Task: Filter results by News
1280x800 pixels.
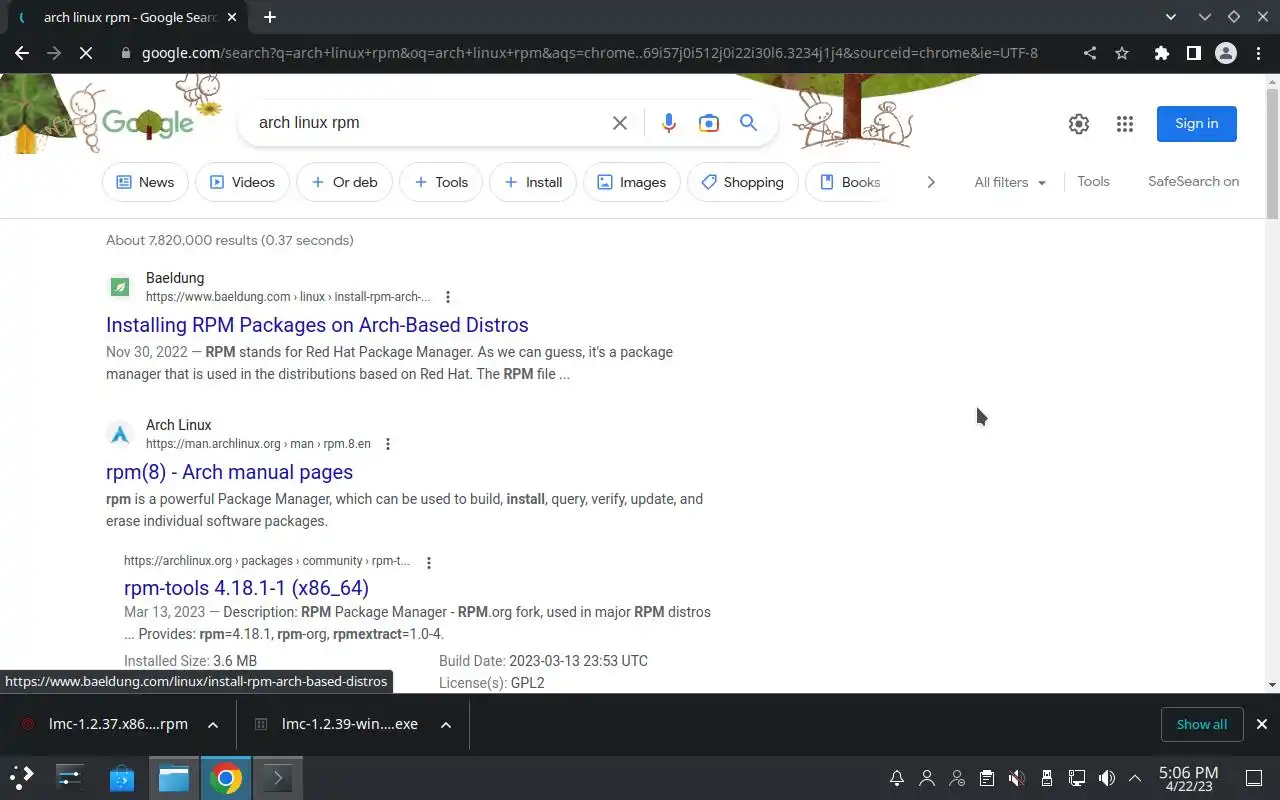Action: (146, 182)
